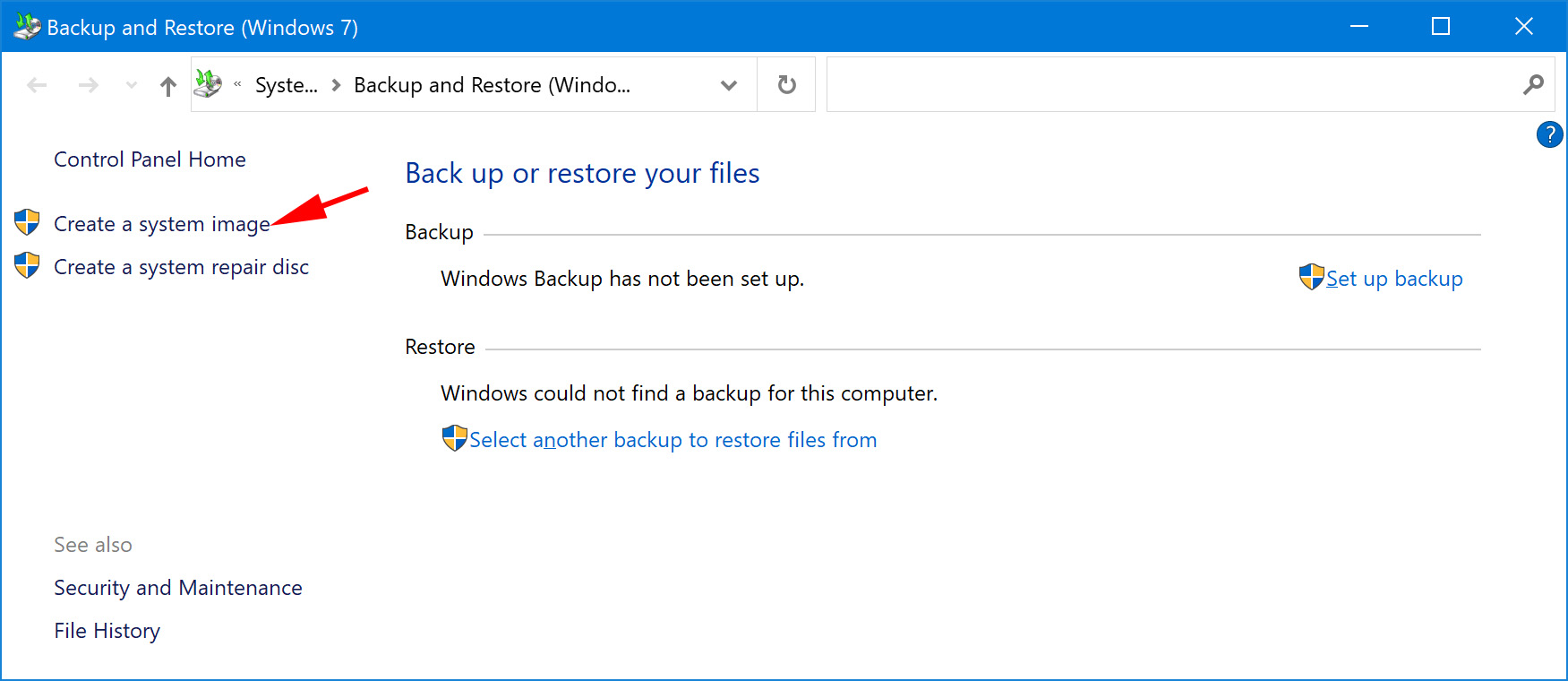Open Help with the question mark icon

(1549, 134)
